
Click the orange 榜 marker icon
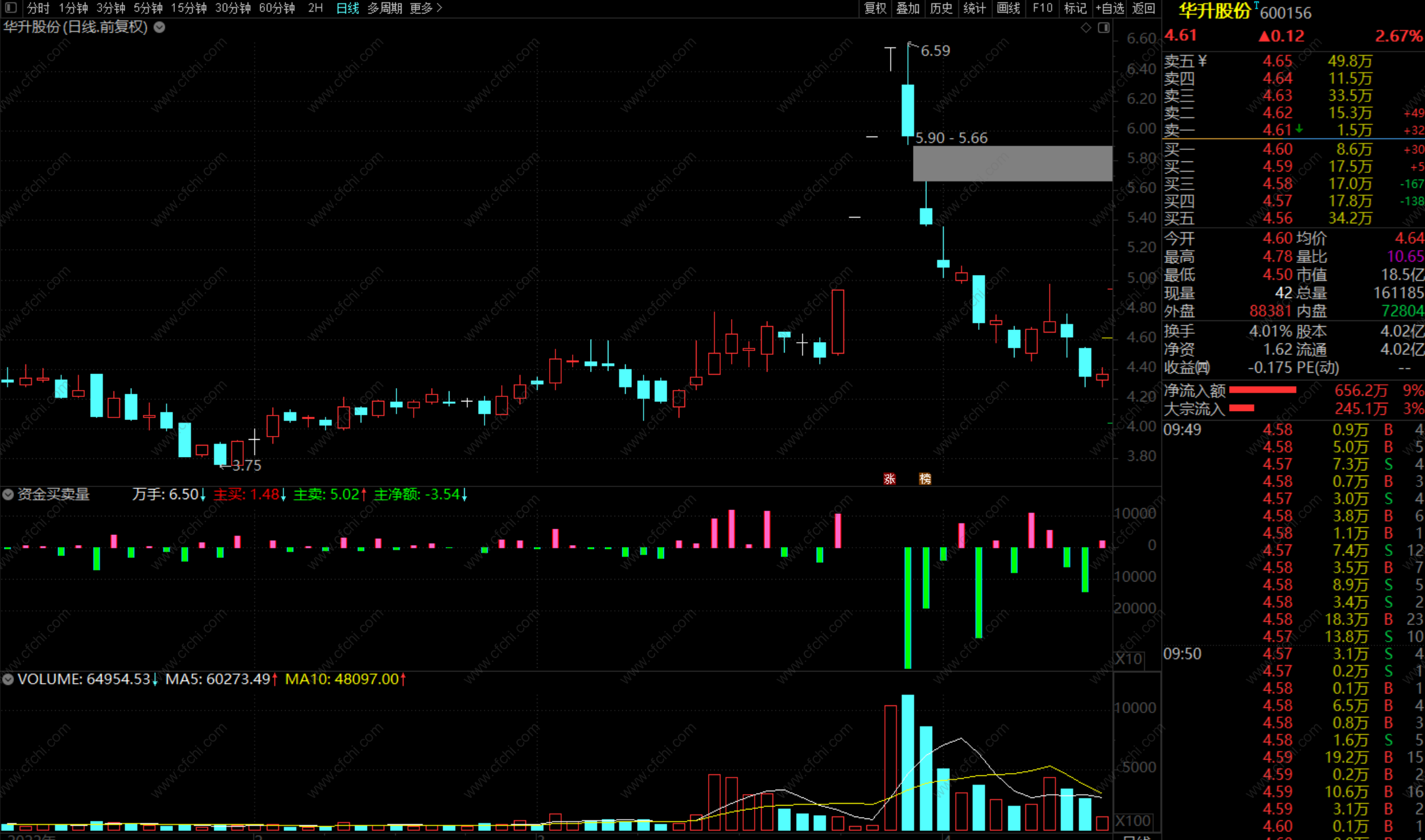[x=925, y=479]
